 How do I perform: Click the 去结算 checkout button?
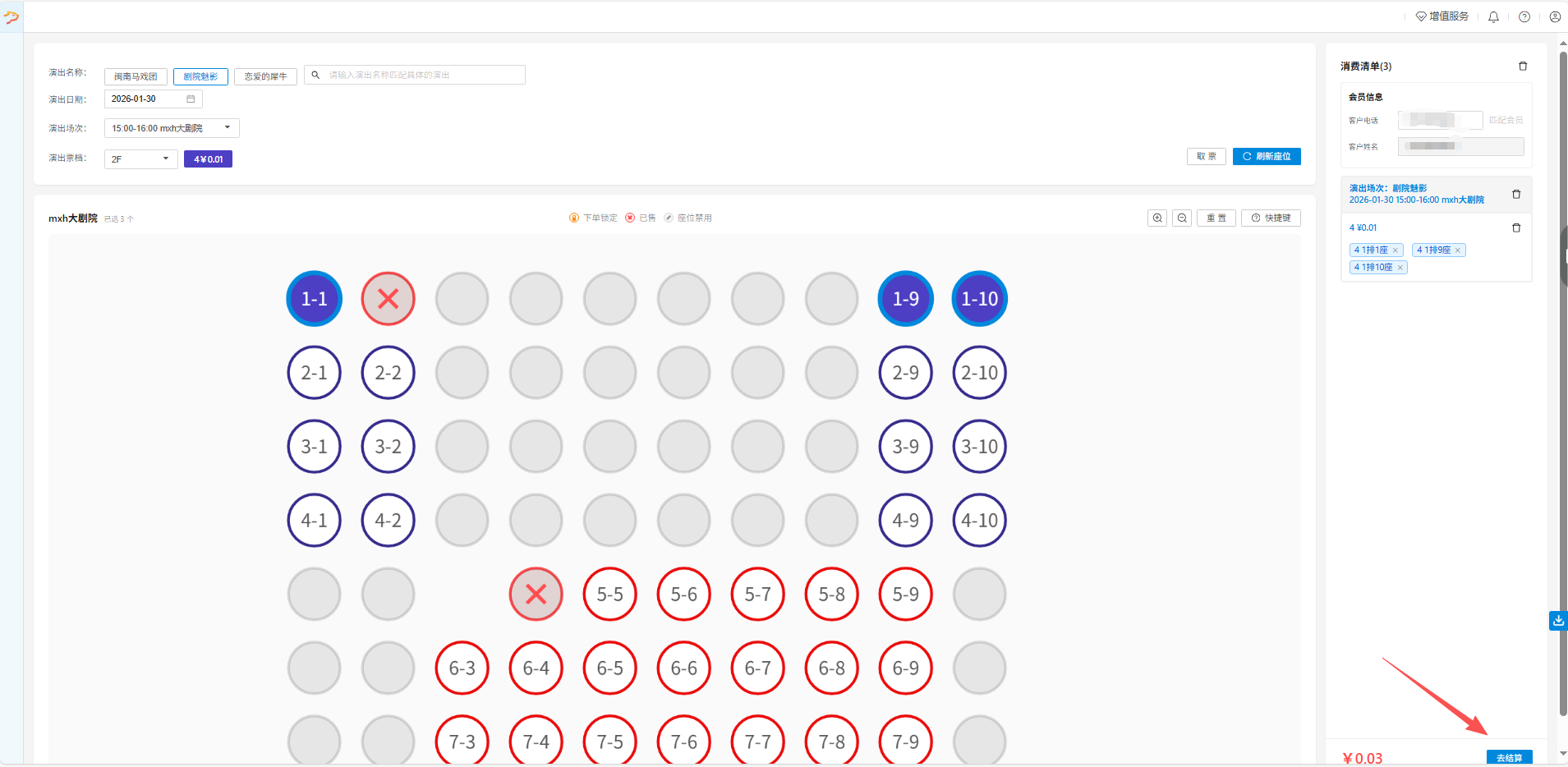pyautogui.click(x=1509, y=757)
